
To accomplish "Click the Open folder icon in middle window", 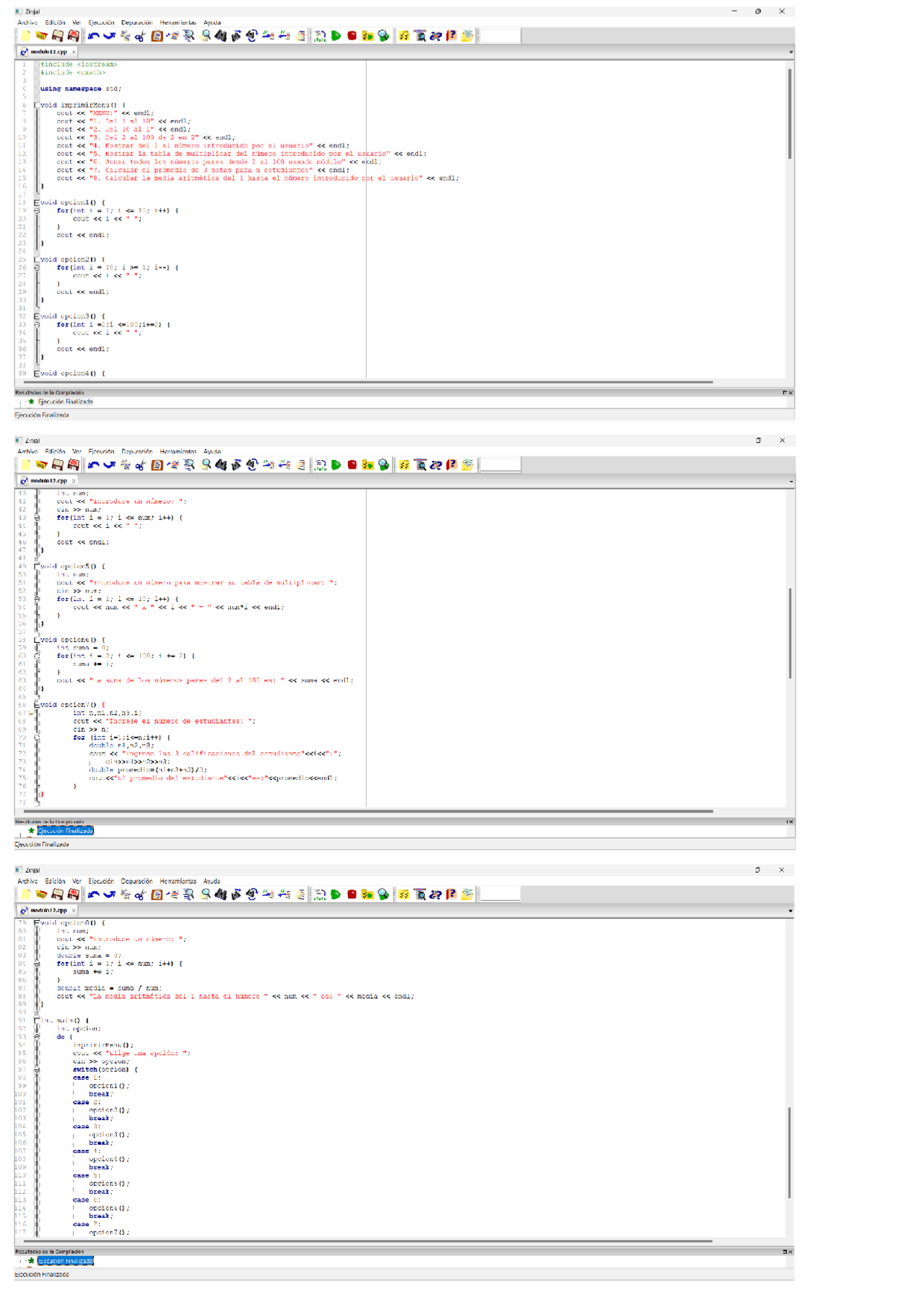I will click(x=42, y=464).
